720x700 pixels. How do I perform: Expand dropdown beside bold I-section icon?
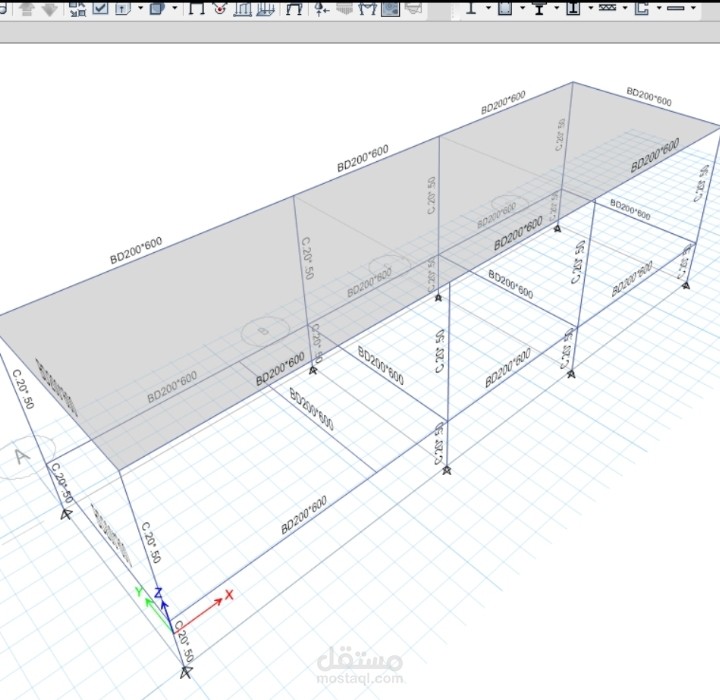557,8
